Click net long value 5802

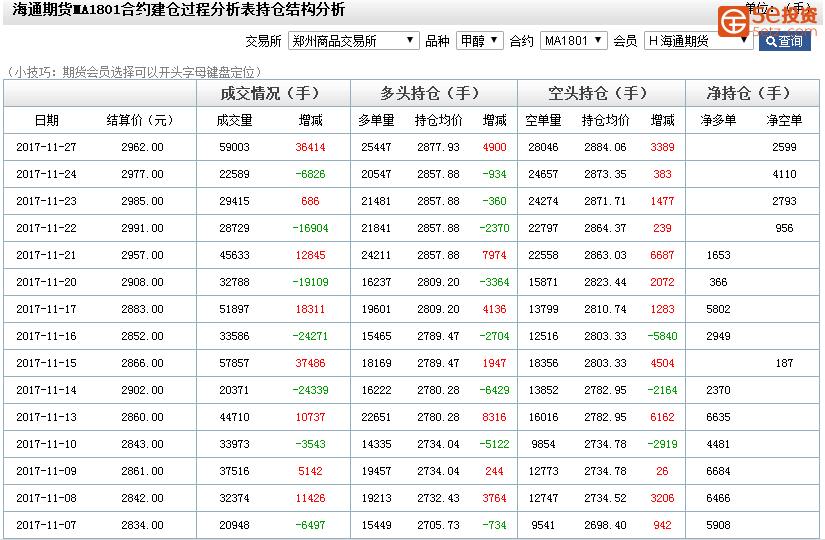tap(718, 309)
